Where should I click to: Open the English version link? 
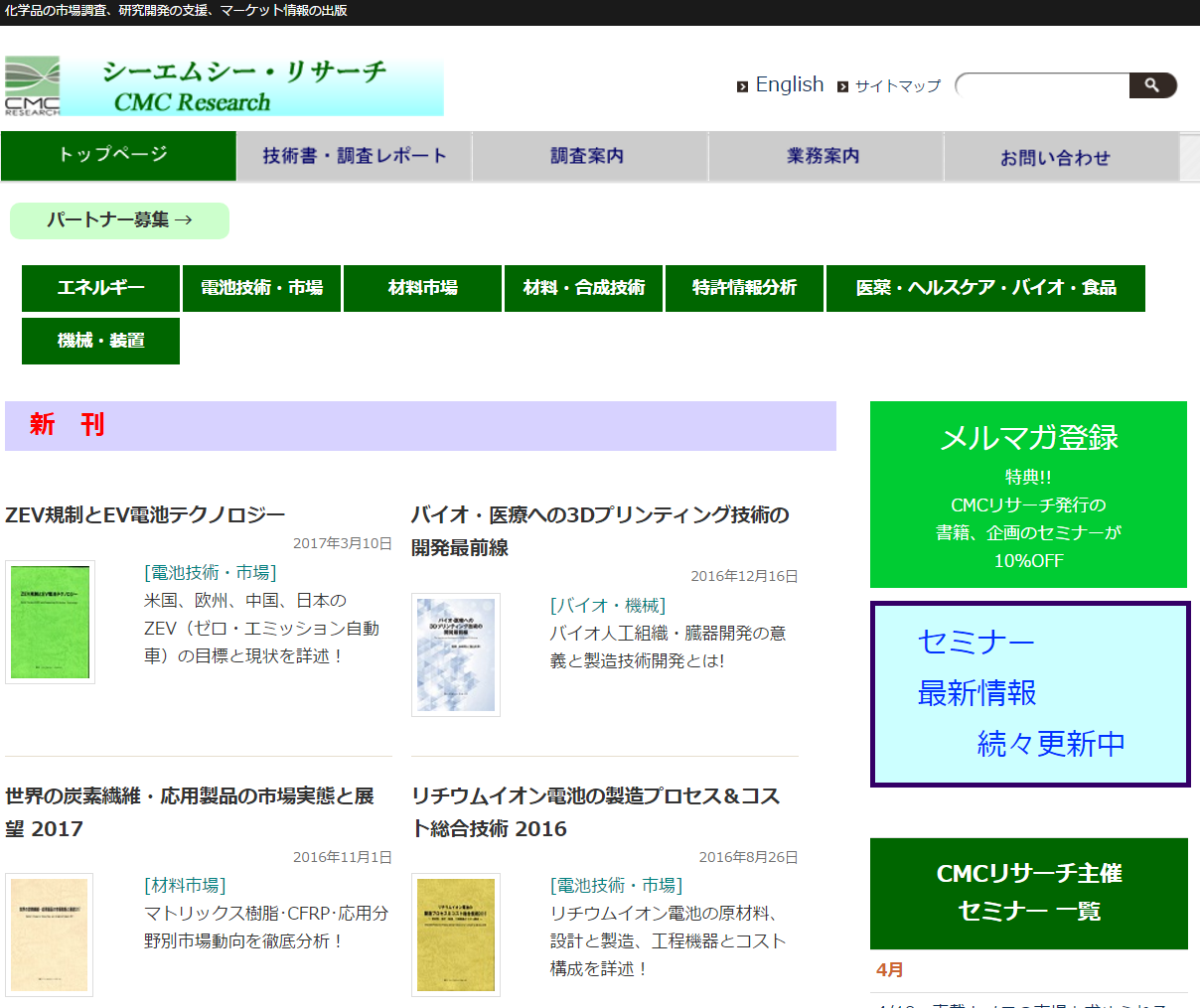[790, 84]
